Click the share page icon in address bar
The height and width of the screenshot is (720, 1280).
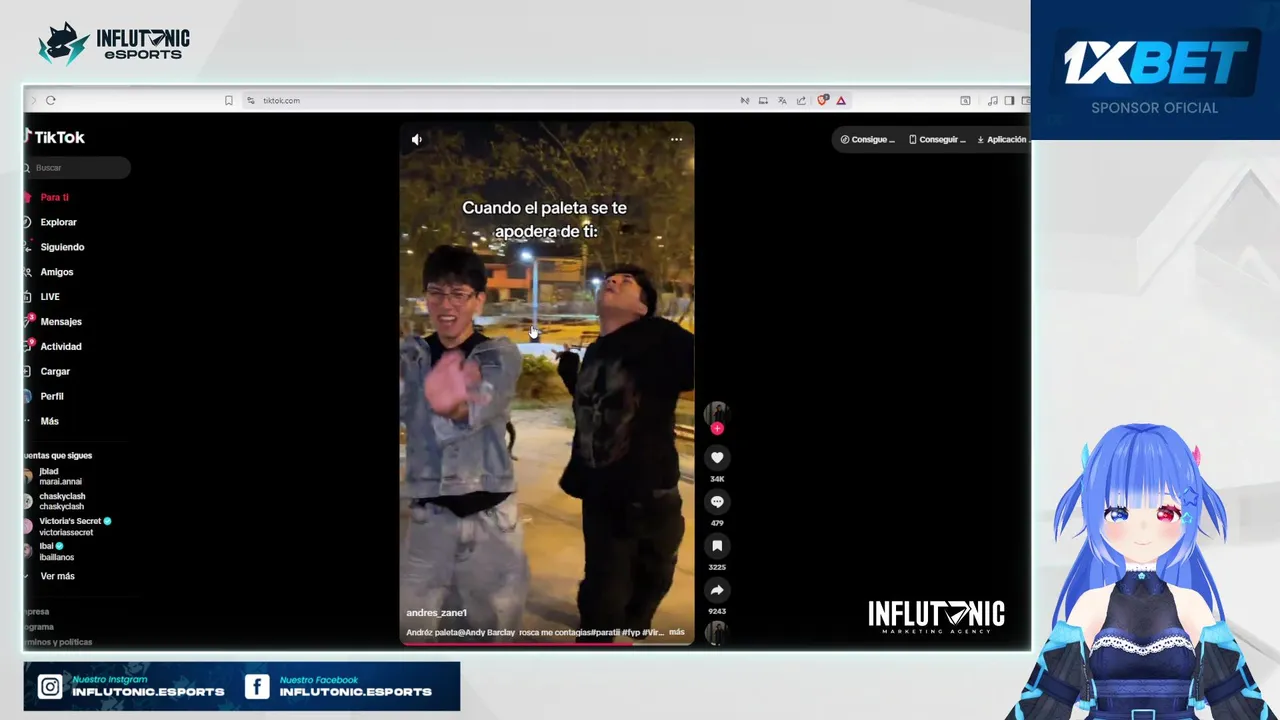point(801,100)
